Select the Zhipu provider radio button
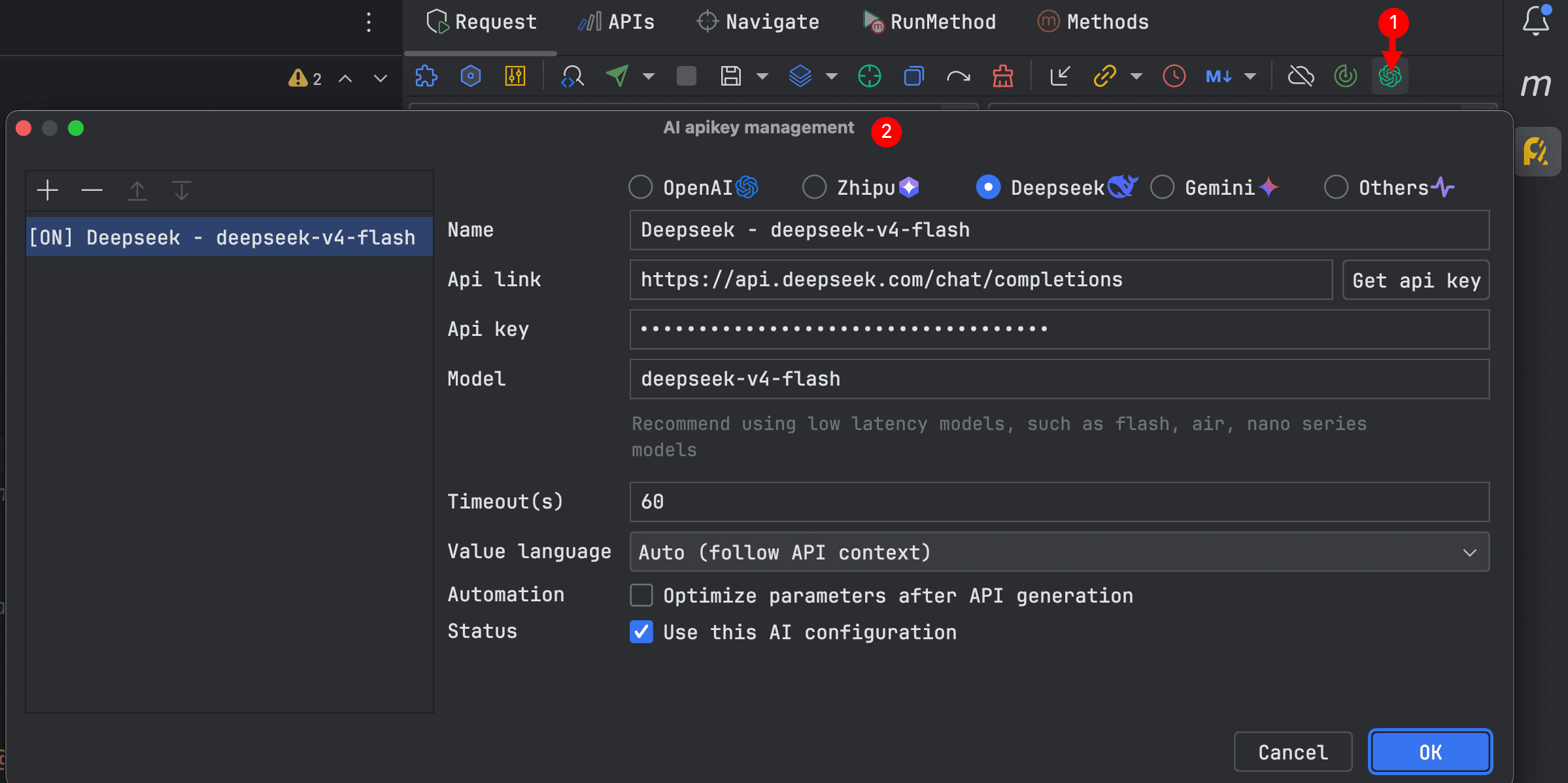1568x783 pixels. click(815, 187)
